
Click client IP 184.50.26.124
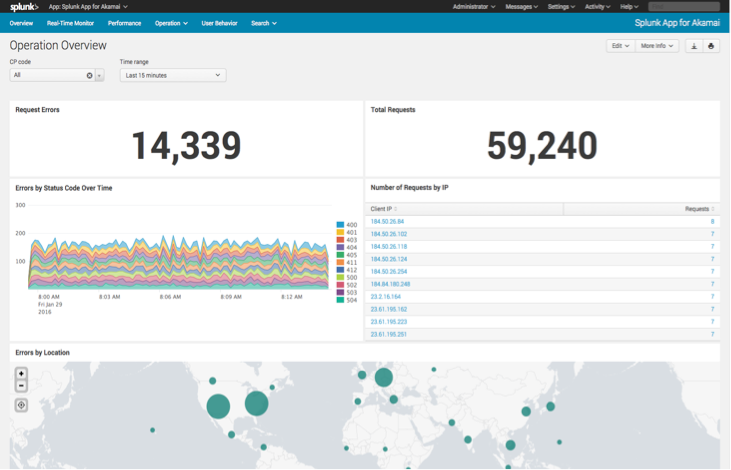tap(389, 259)
